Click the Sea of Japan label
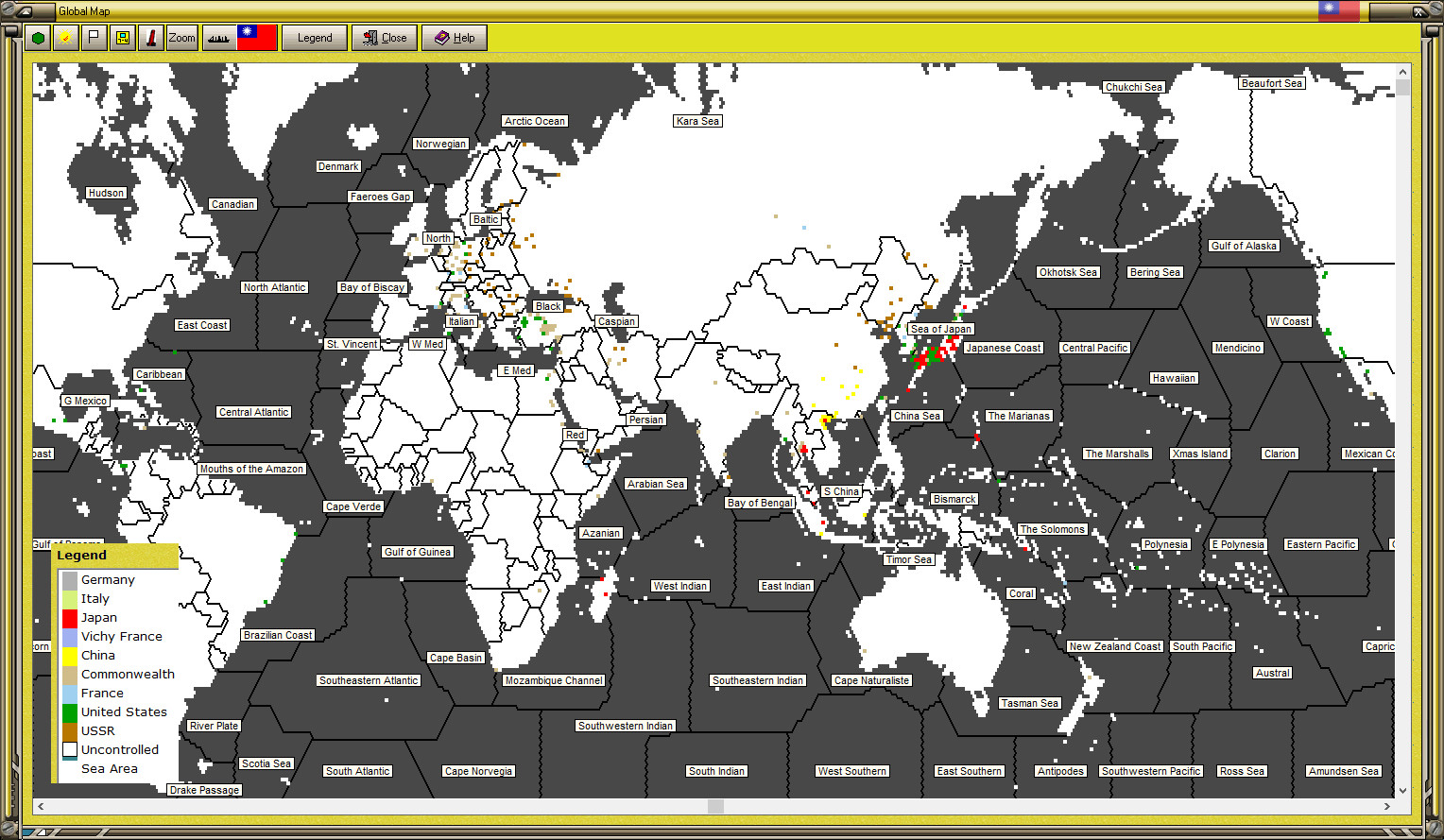The image size is (1444, 840). [940, 328]
